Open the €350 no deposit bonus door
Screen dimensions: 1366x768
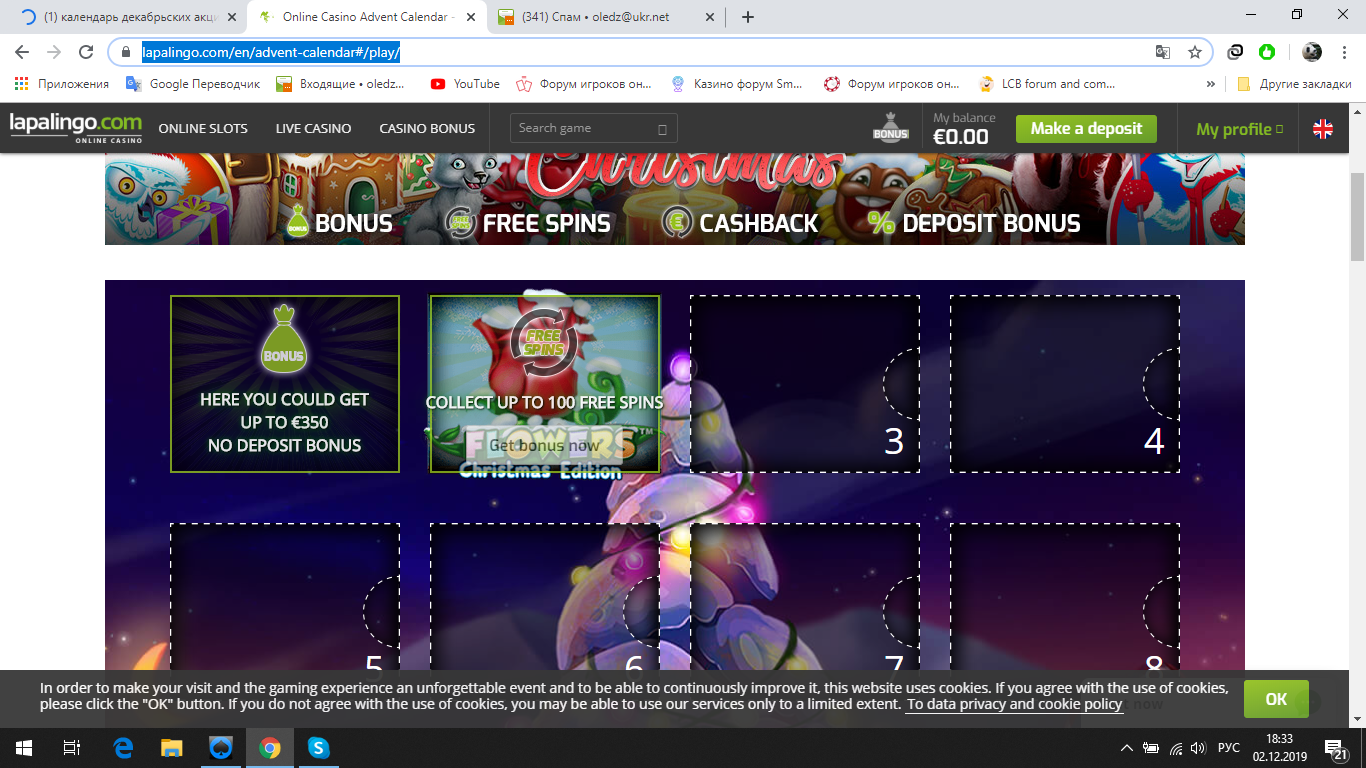click(285, 384)
